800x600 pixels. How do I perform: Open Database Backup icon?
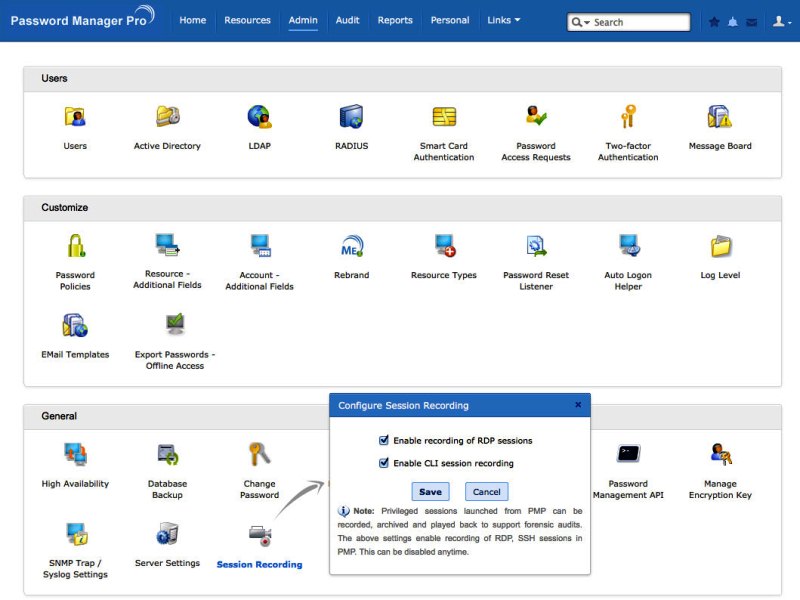coord(167,454)
